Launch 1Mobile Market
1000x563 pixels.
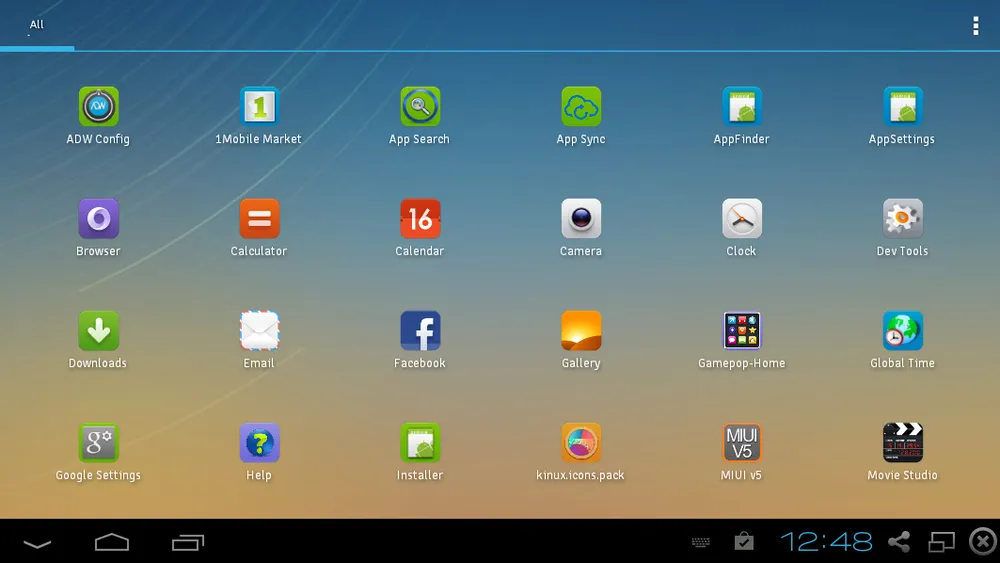point(259,106)
